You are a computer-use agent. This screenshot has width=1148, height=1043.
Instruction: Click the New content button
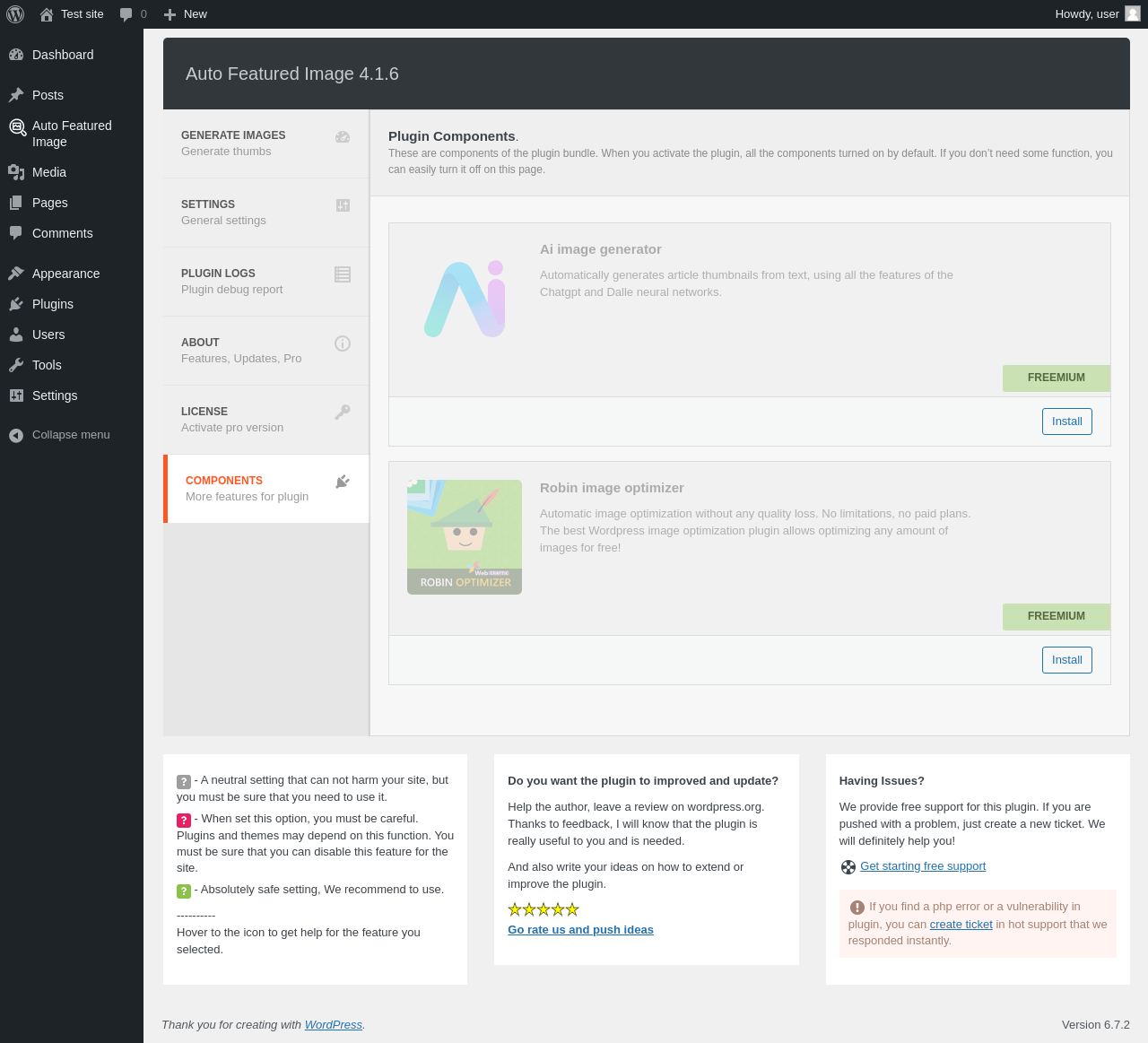[x=186, y=14]
